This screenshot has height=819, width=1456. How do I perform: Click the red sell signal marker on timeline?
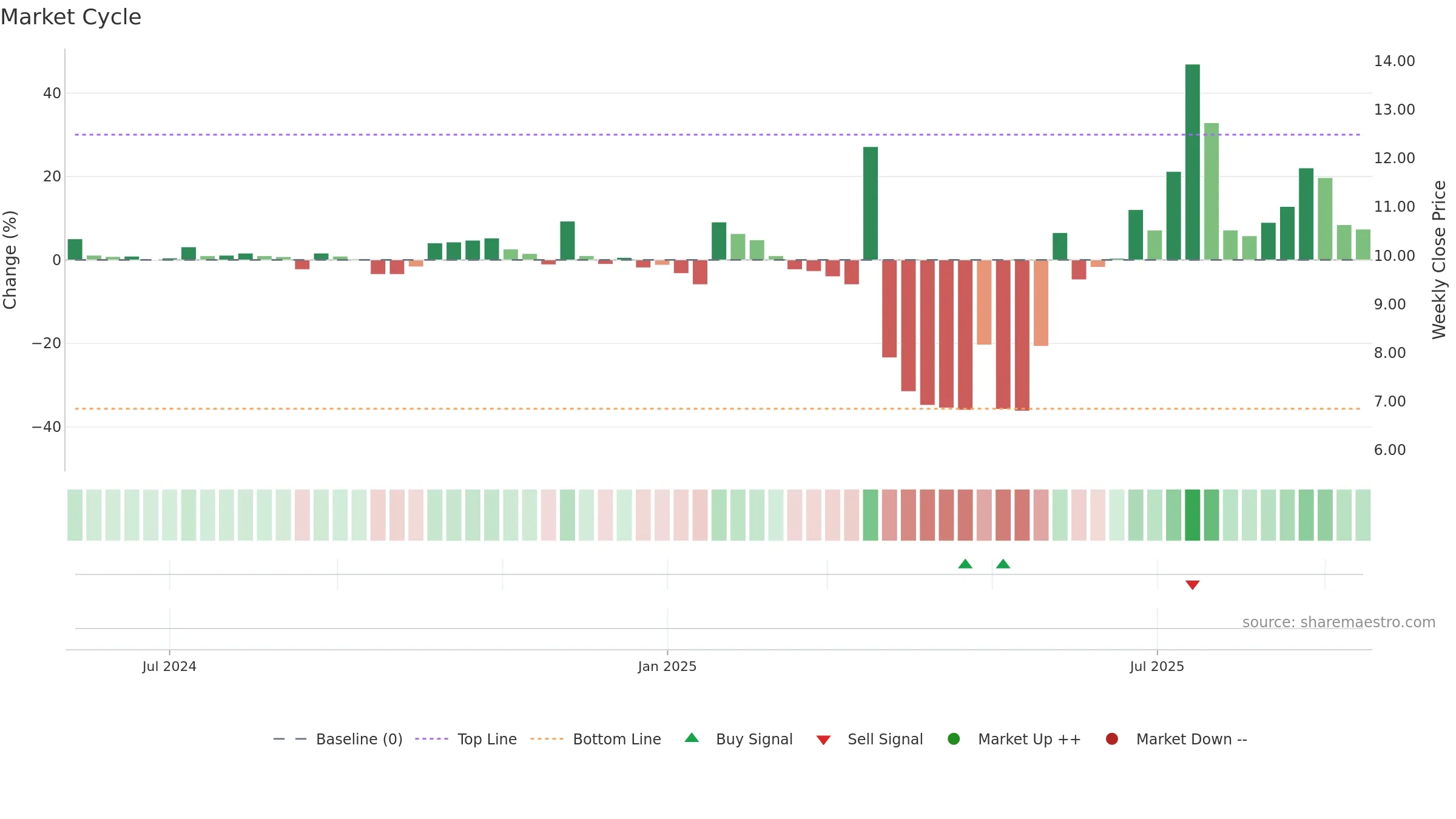pos(1193,585)
